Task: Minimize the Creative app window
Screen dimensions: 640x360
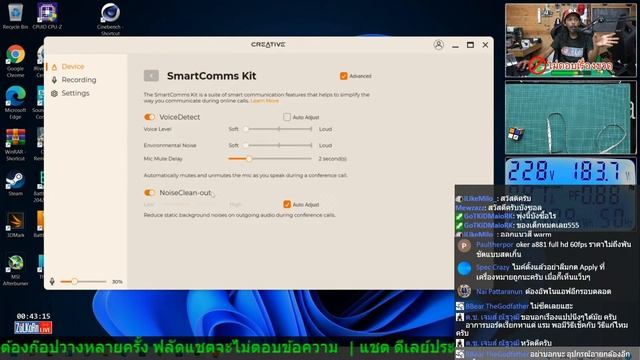Action: coord(455,46)
